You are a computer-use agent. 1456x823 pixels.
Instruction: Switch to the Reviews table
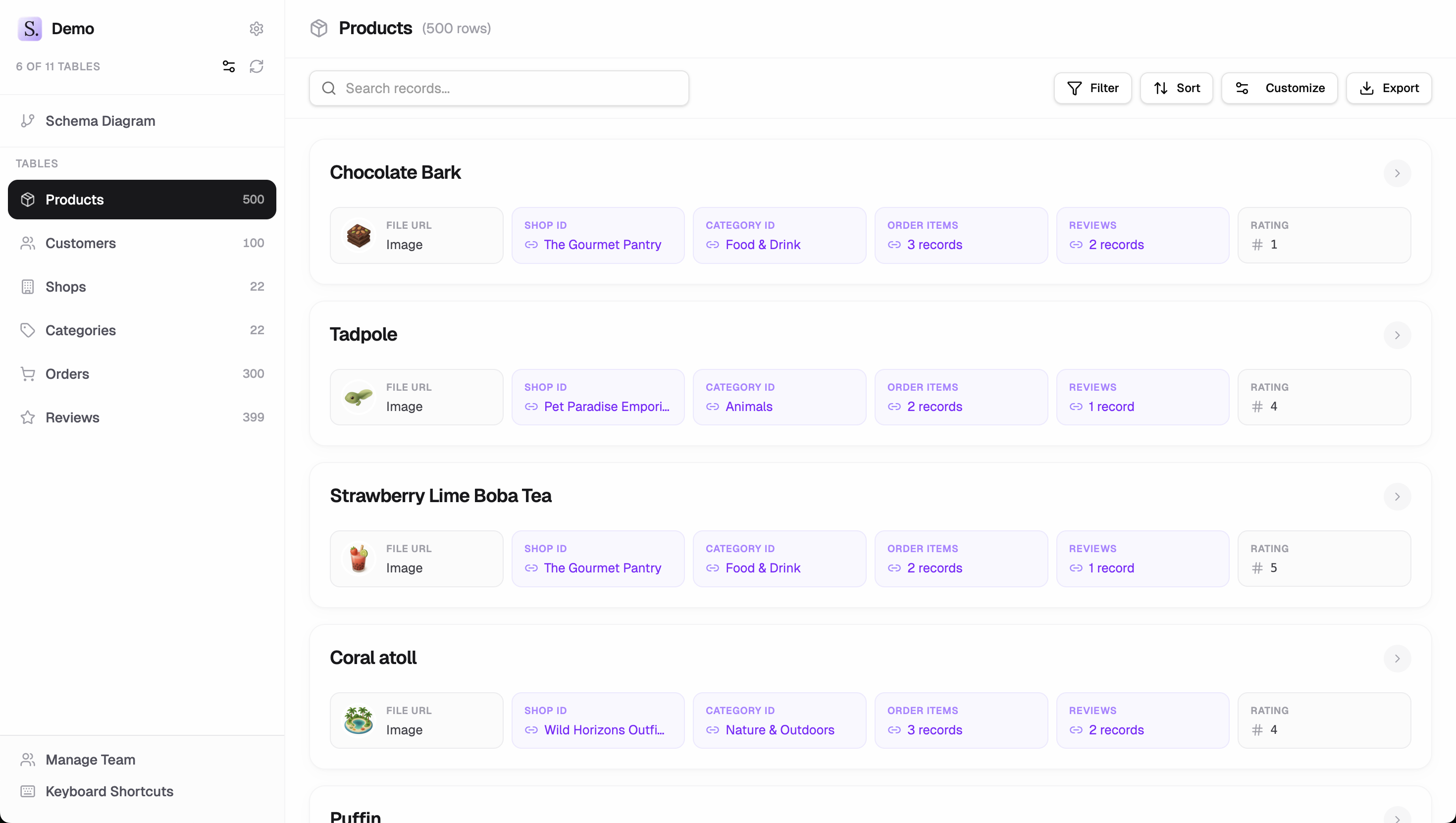pos(72,417)
